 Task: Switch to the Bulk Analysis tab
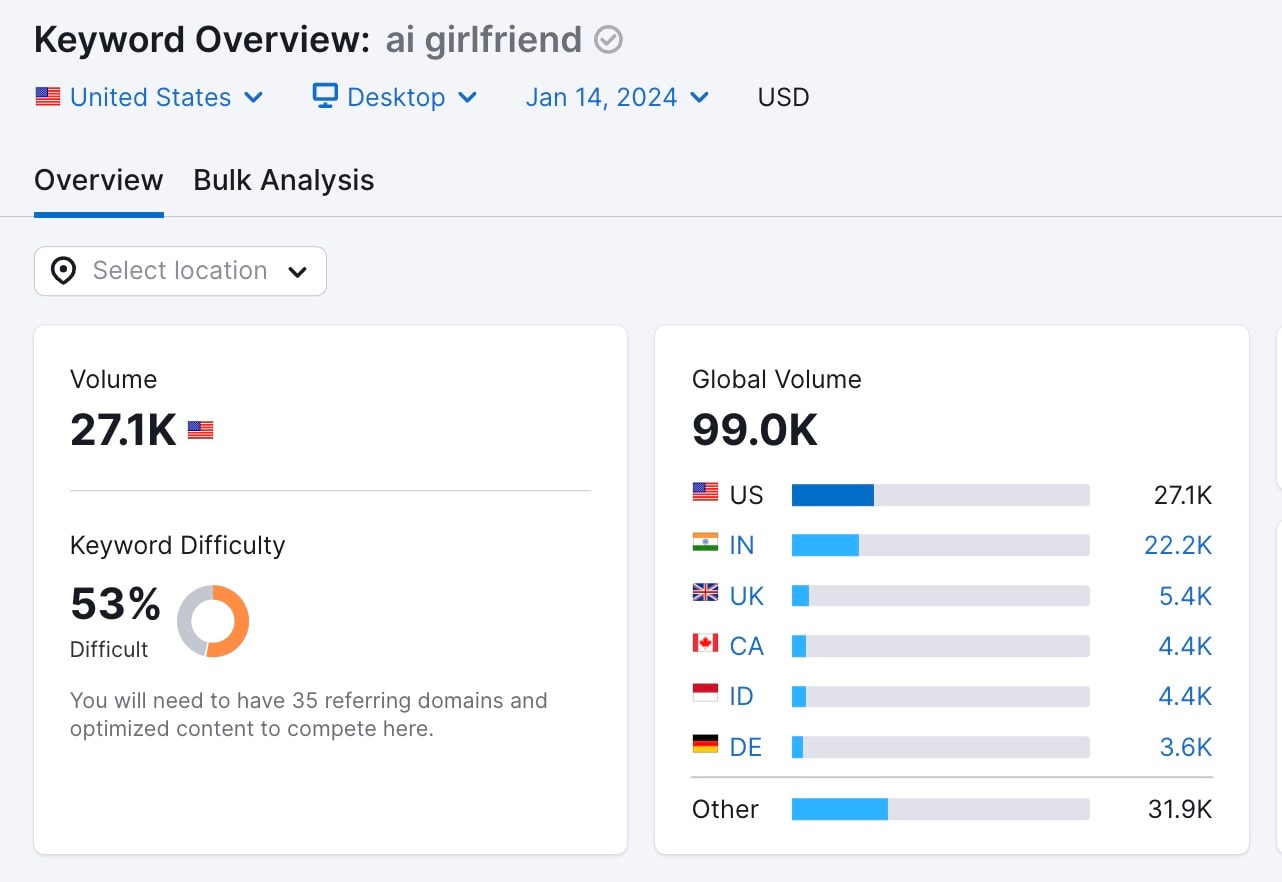(x=283, y=180)
